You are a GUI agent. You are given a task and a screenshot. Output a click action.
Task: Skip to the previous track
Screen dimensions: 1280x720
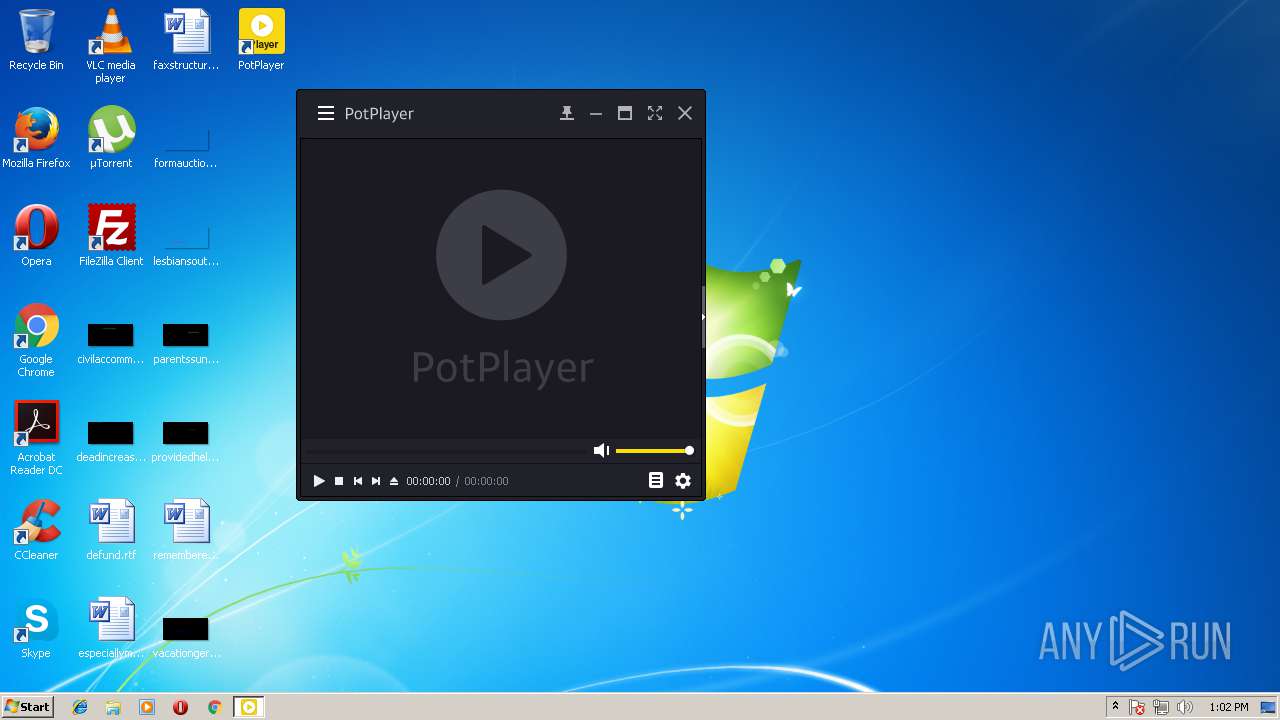point(357,481)
